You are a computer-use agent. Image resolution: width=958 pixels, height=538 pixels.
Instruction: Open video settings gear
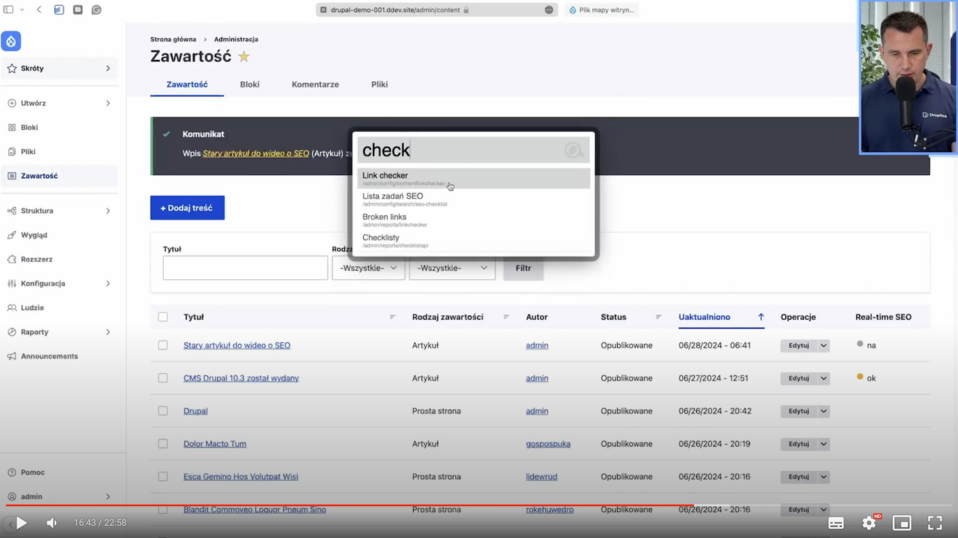(869, 523)
